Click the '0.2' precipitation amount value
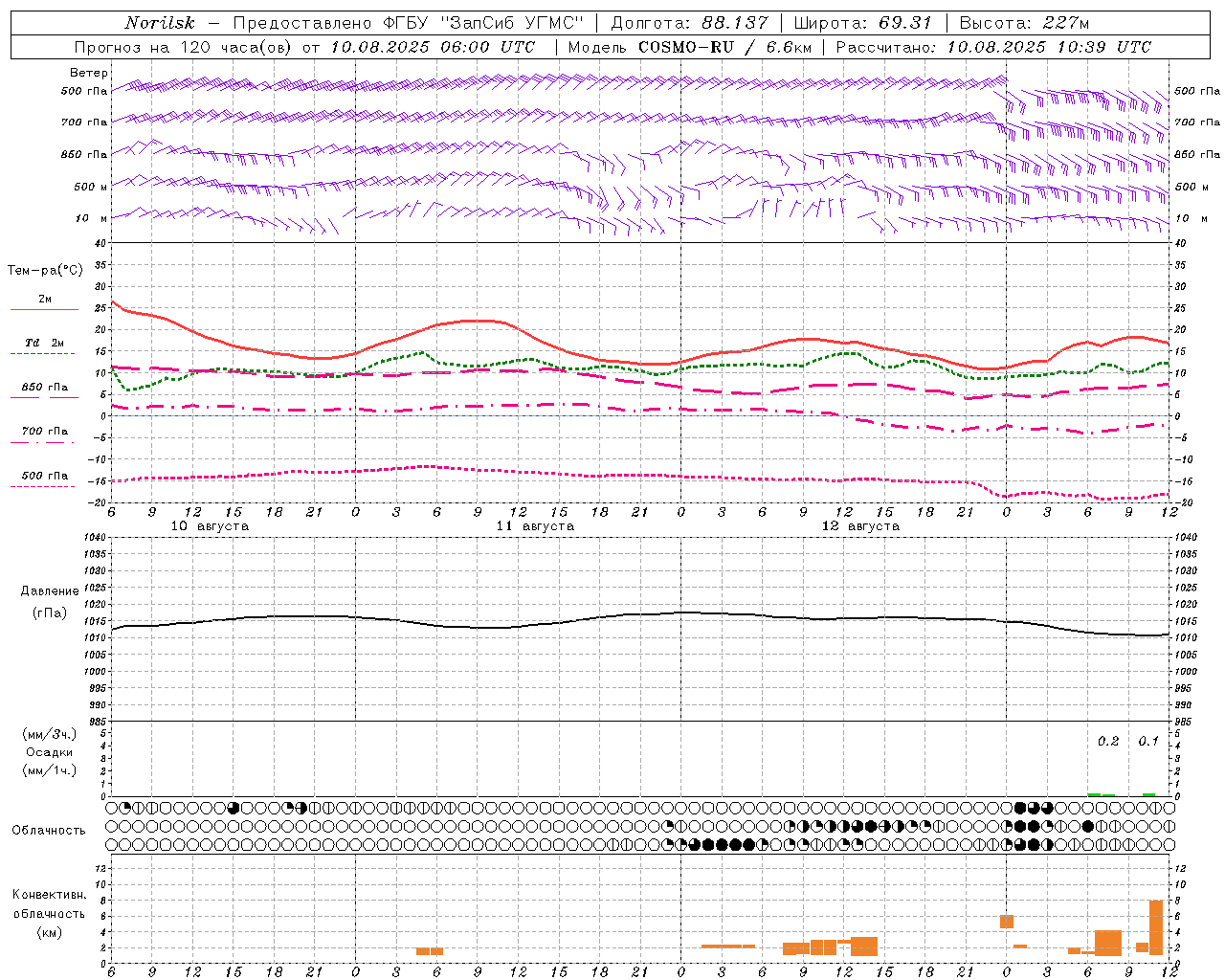 (1108, 742)
